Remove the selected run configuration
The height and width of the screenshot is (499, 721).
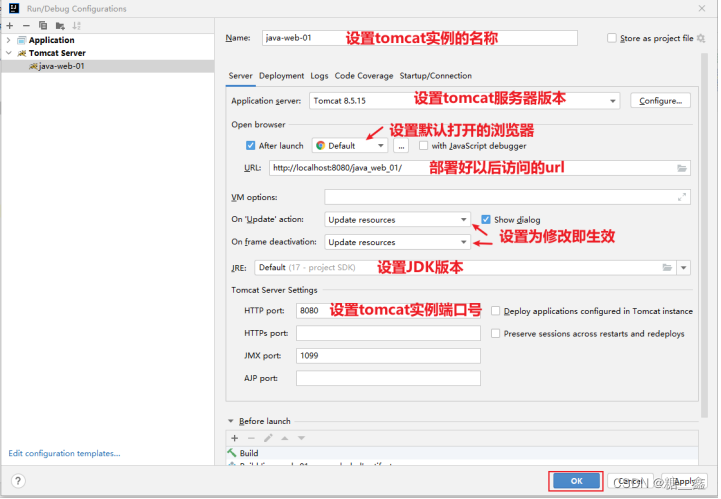pyautogui.click(x=26, y=26)
